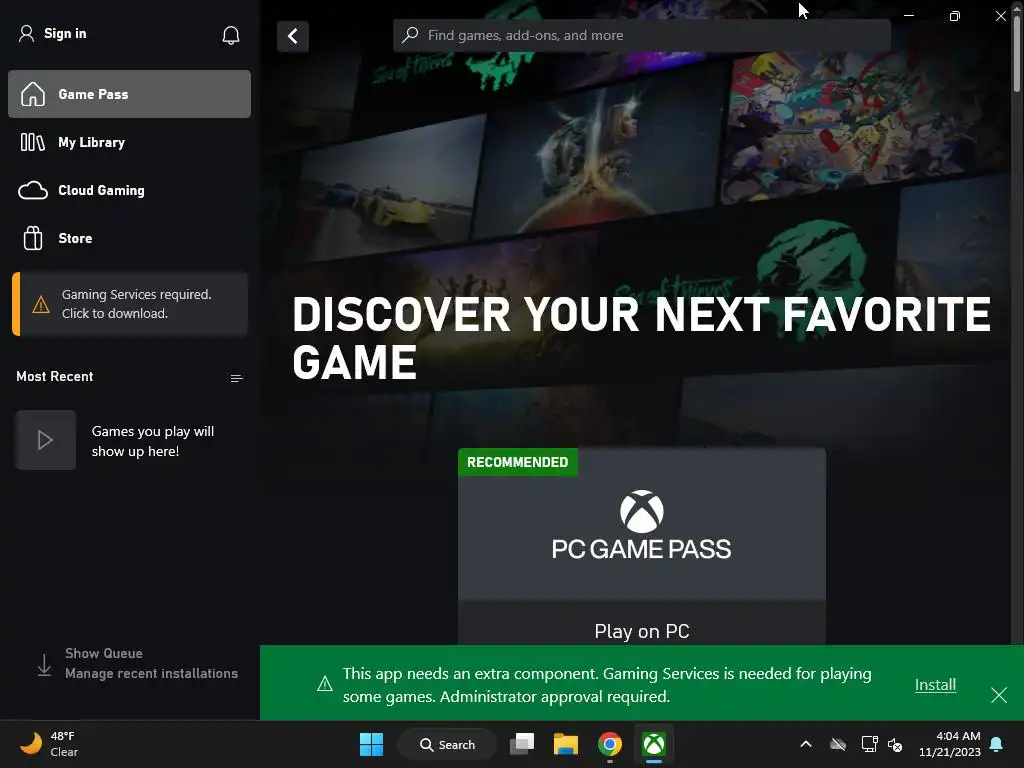The height and width of the screenshot is (768, 1024).
Task: Open the taskbar Search box
Action: coord(447,744)
